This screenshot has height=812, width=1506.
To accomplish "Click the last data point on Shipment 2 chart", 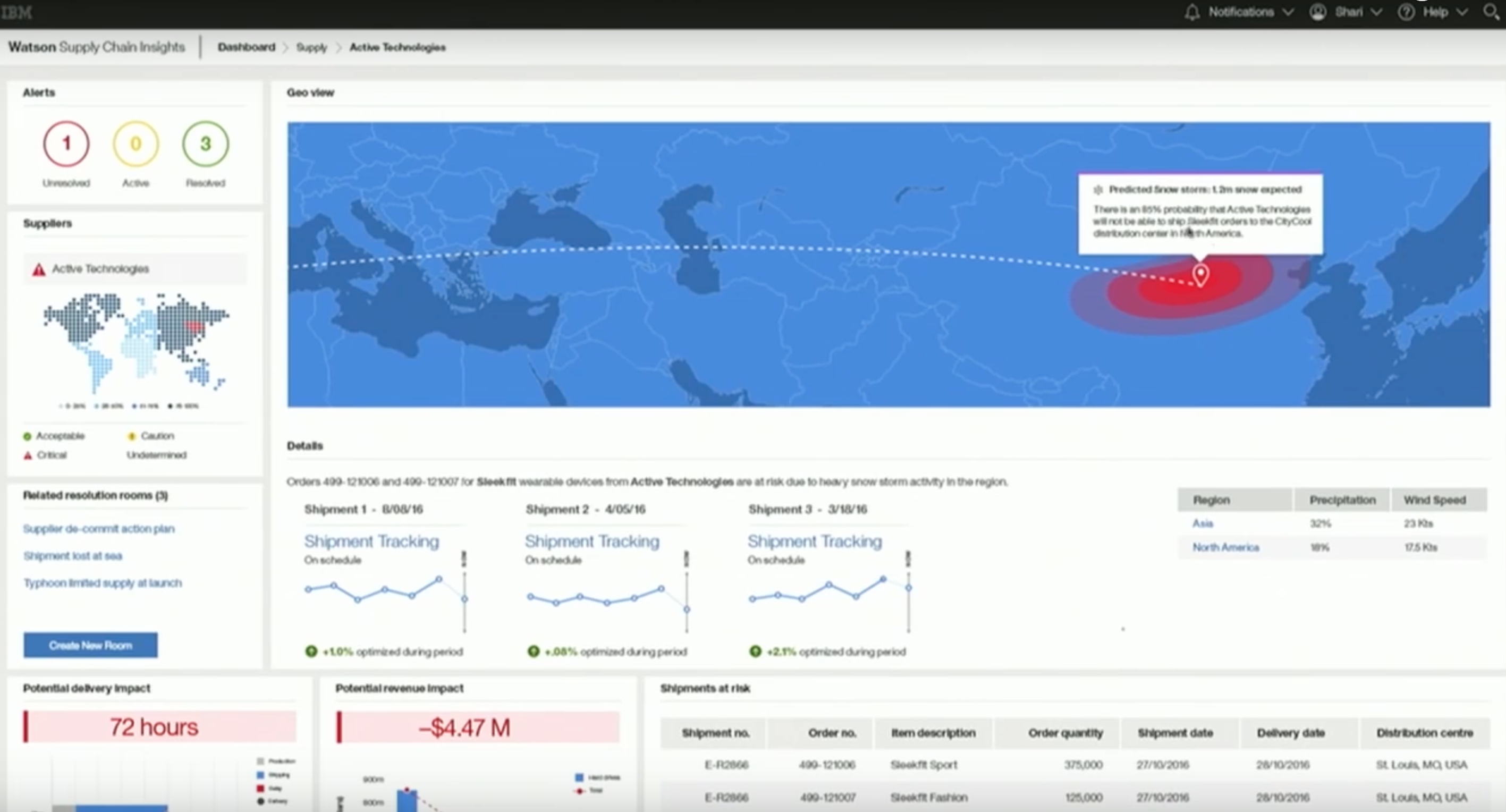I will (687, 609).
